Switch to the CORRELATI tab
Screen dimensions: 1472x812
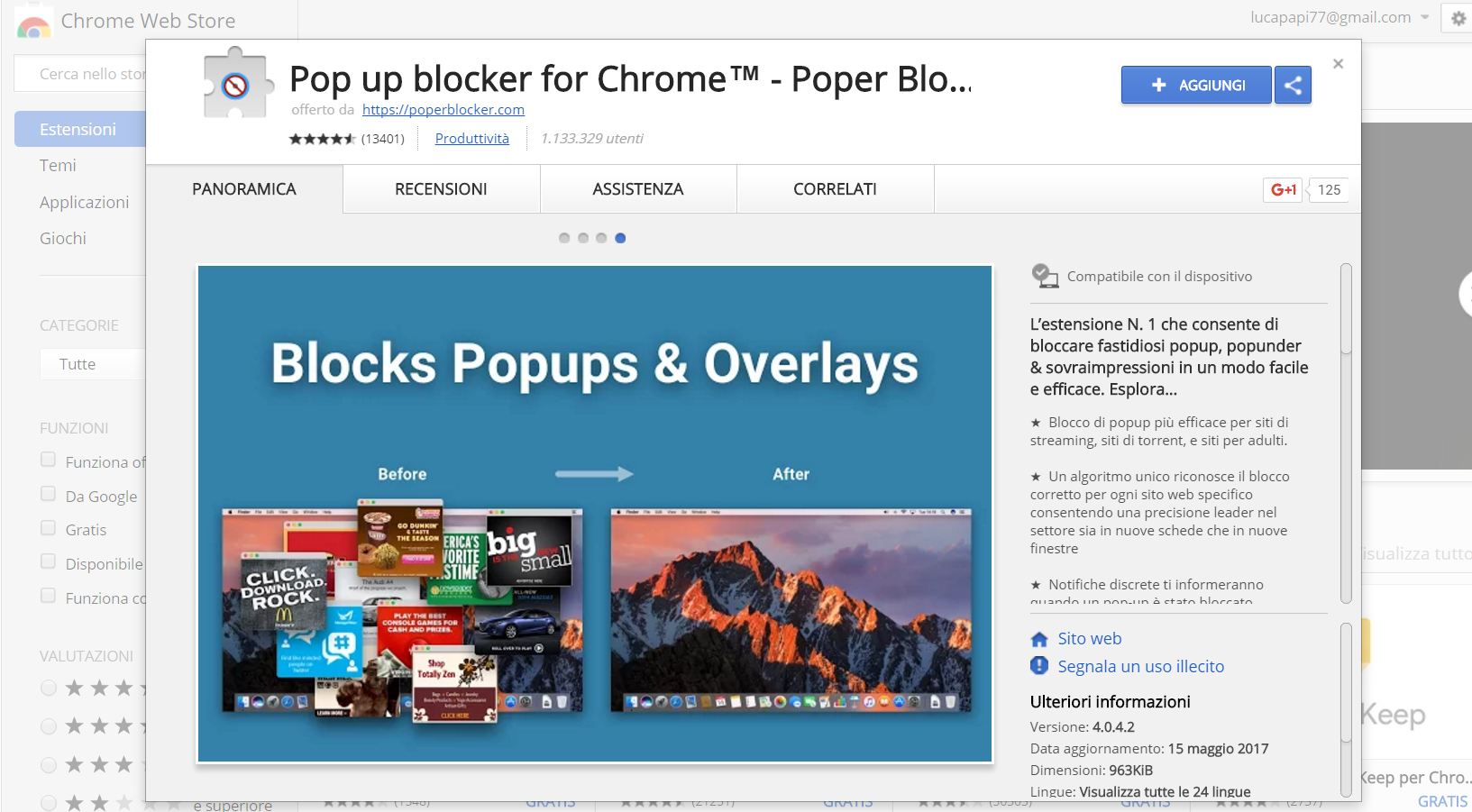pos(835,189)
